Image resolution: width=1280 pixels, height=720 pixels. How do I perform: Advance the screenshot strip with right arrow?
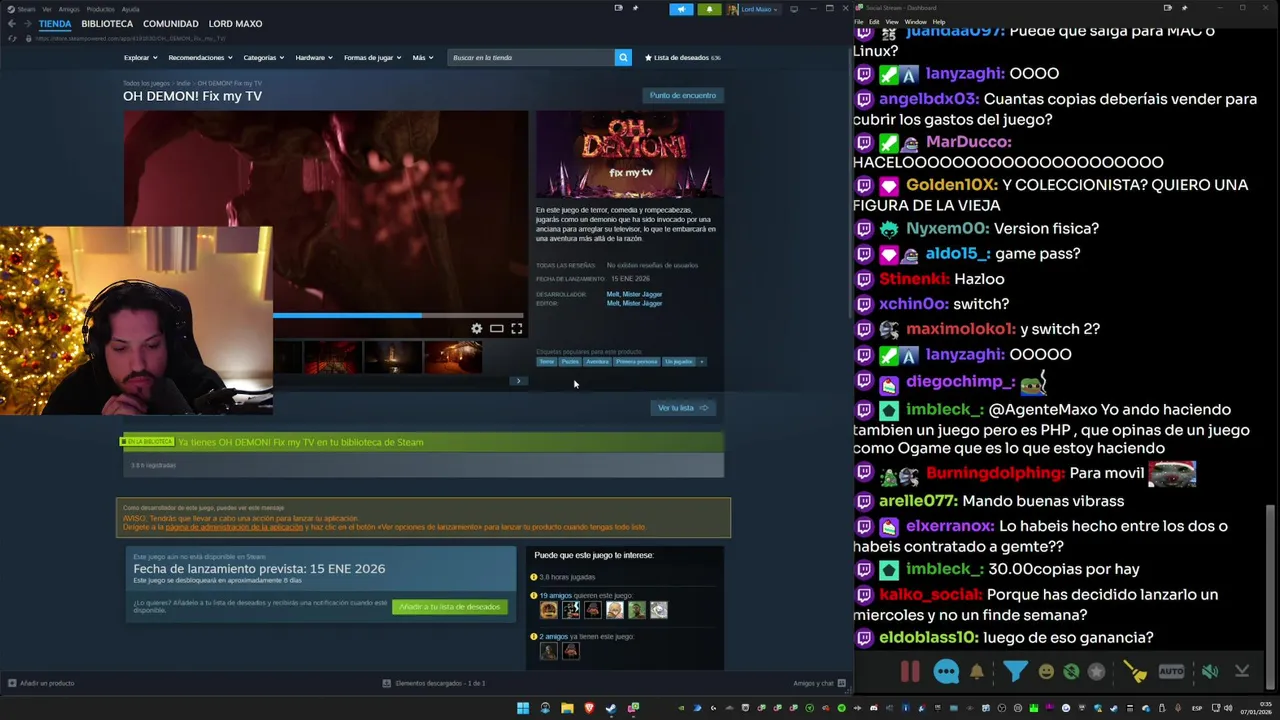pos(518,380)
